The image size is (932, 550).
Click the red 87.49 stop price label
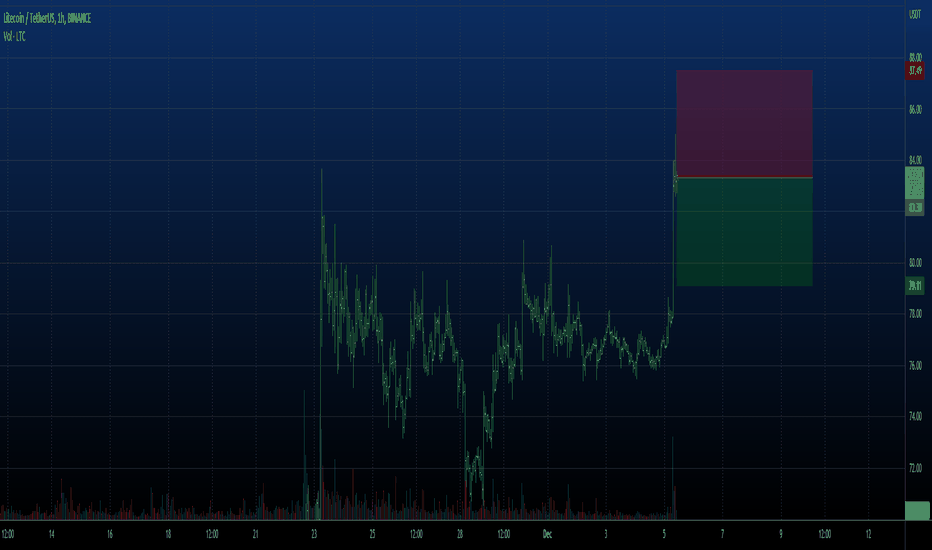(915, 71)
